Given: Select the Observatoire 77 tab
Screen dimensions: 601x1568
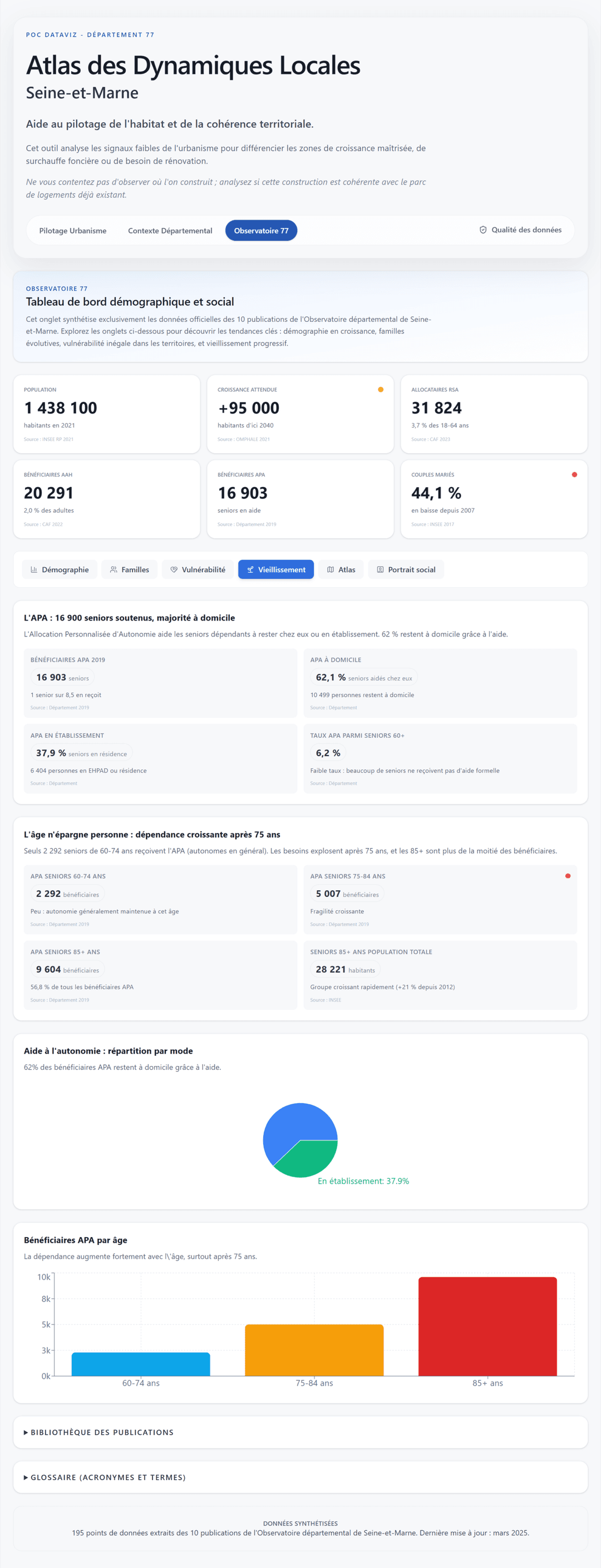Looking at the screenshot, I should (261, 231).
